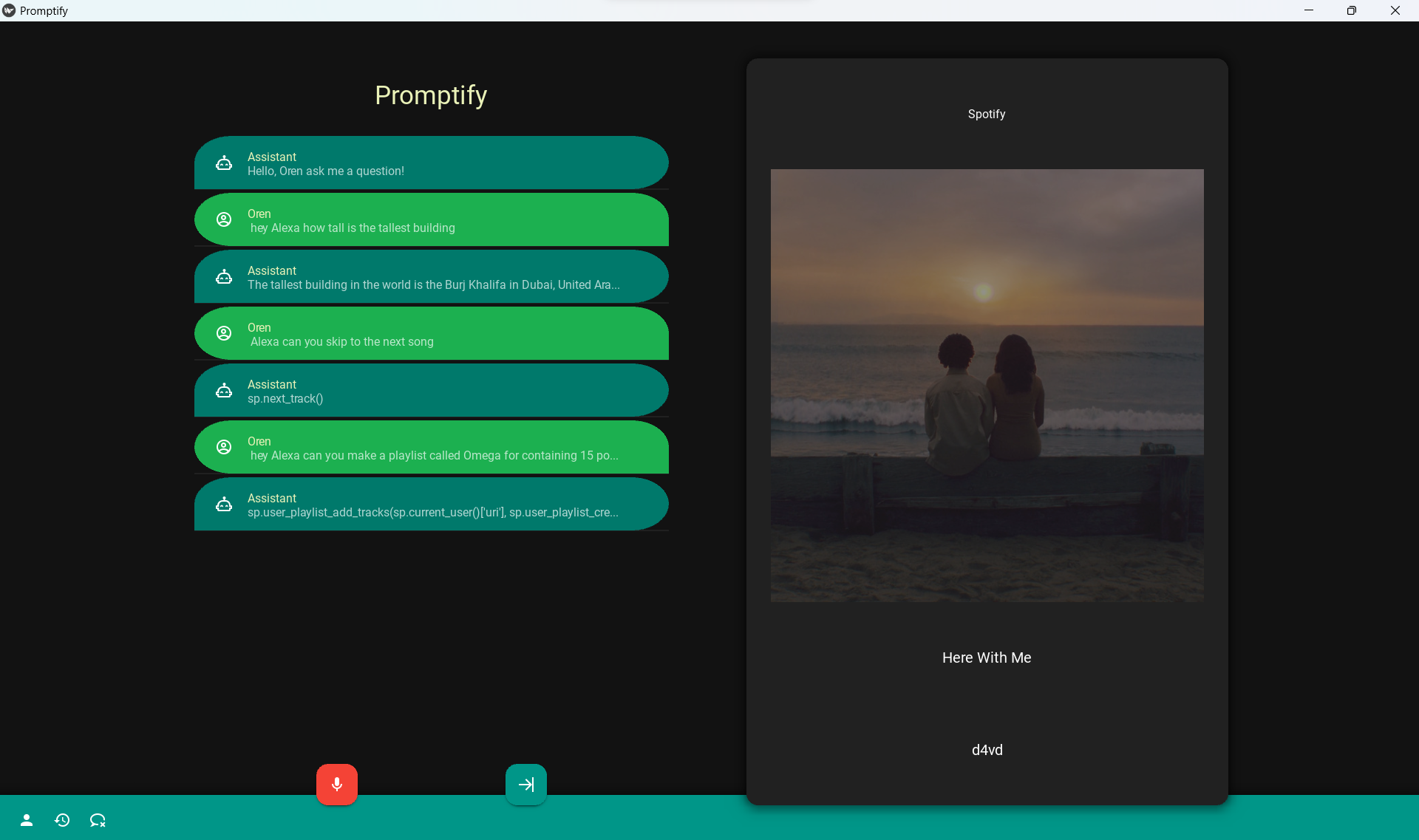This screenshot has height=840, width=1419.
Task: Click the artist name d4vd
Action: coord(987,750)
